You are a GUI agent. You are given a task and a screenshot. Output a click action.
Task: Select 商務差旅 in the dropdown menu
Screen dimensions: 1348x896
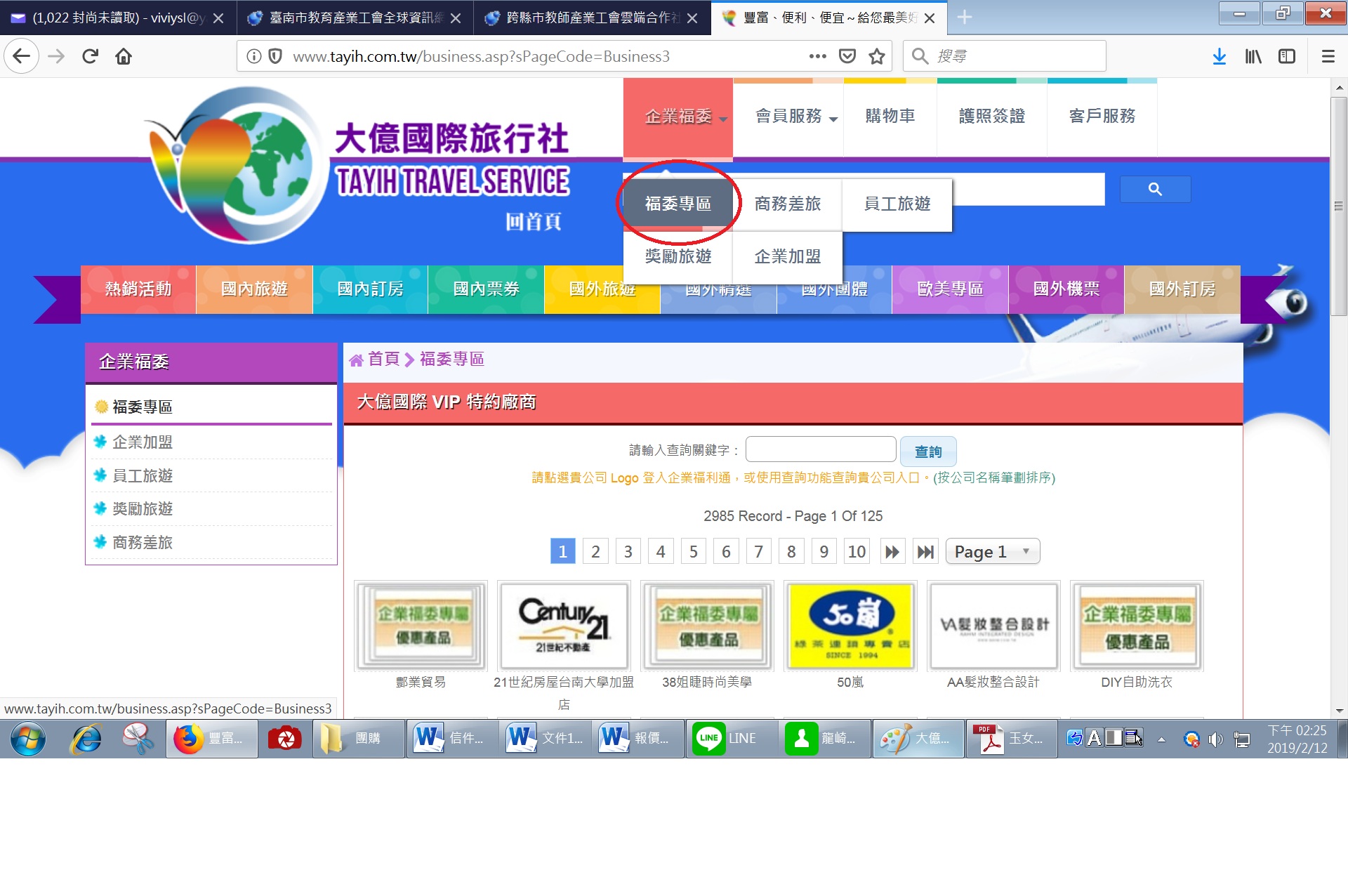tap(788, 204)
